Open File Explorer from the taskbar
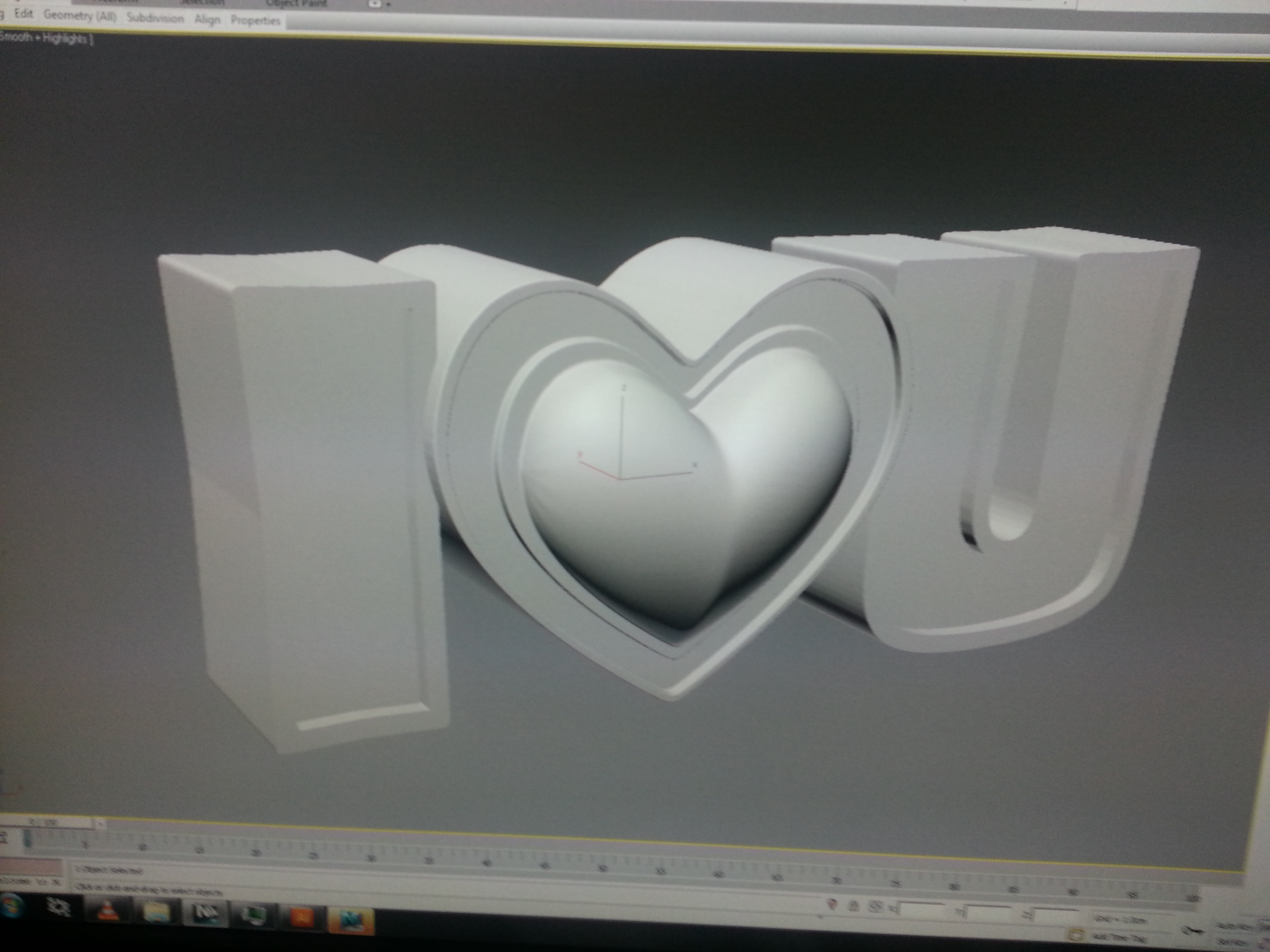1270x952 pixels. click(156, 912)
